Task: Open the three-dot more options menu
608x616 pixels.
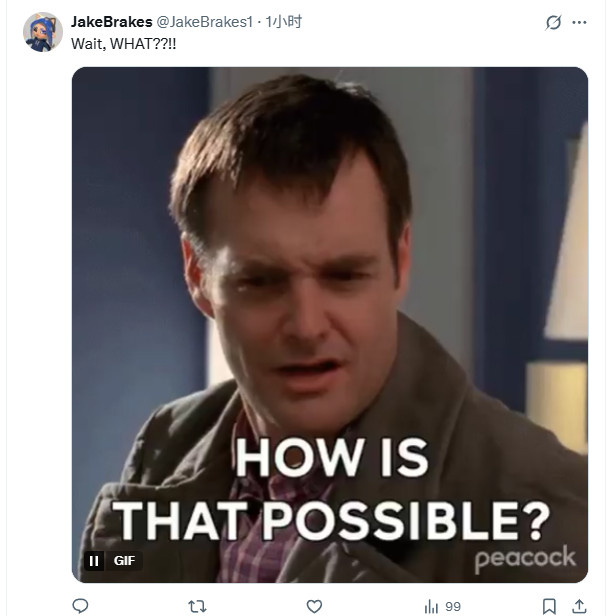Action: [x=579, y=22]
